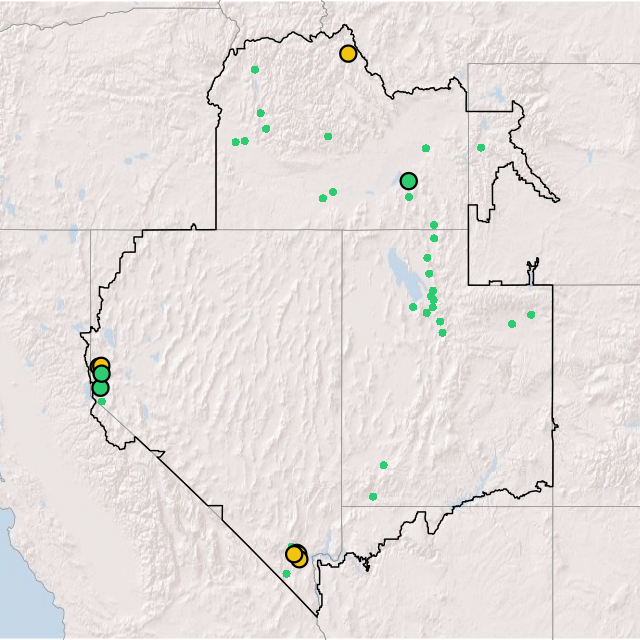640x640 pixels.
Task: Click the easternmost small green dot
Action: pyautogui.click(x=531, y=315)
